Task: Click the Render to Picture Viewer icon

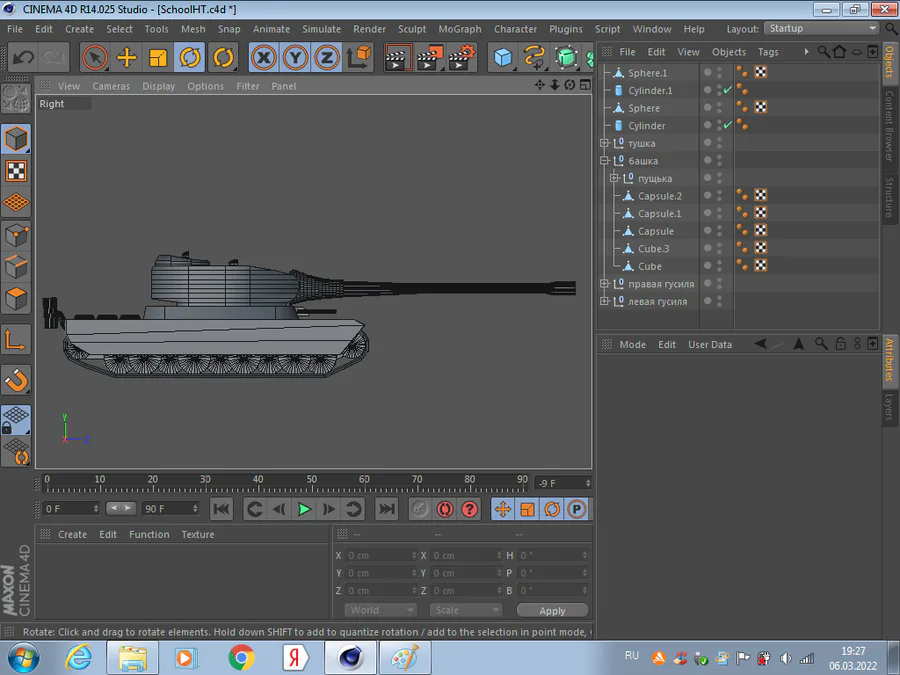Action: pos(429,58)
